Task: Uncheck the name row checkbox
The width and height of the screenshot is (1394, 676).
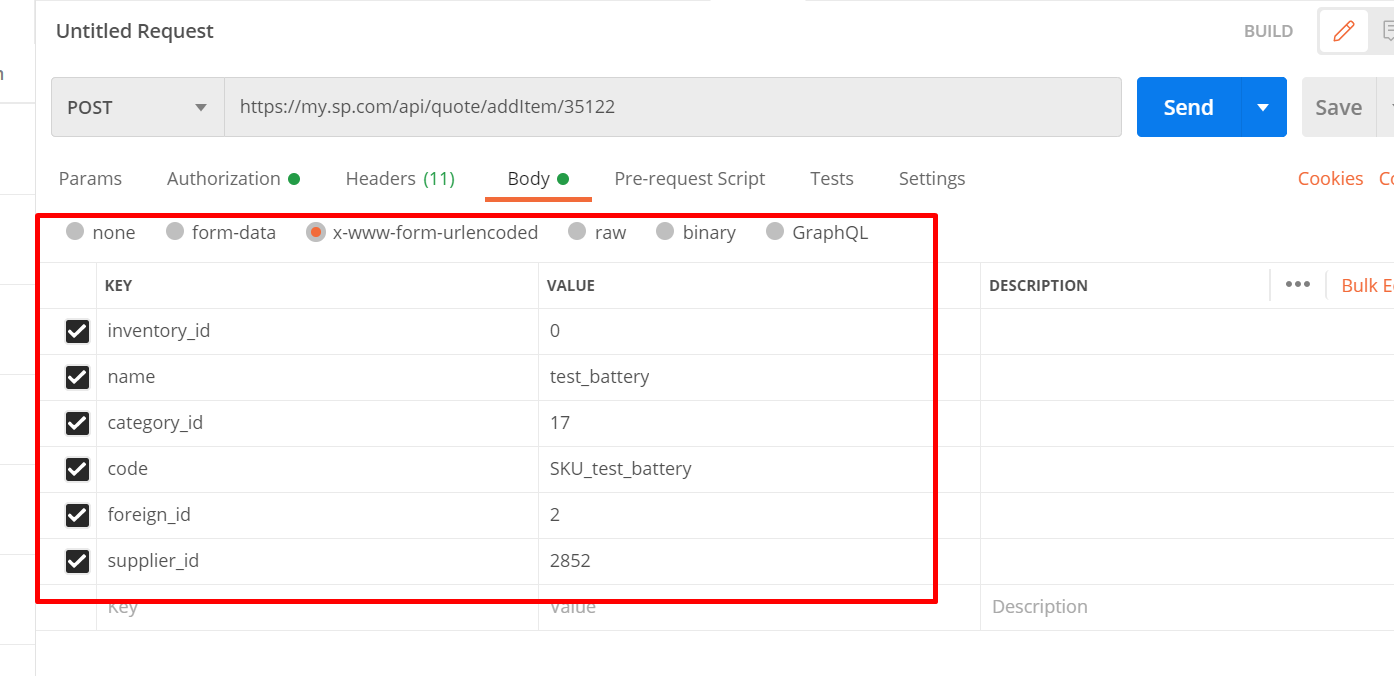Action: tap(77, 377)
